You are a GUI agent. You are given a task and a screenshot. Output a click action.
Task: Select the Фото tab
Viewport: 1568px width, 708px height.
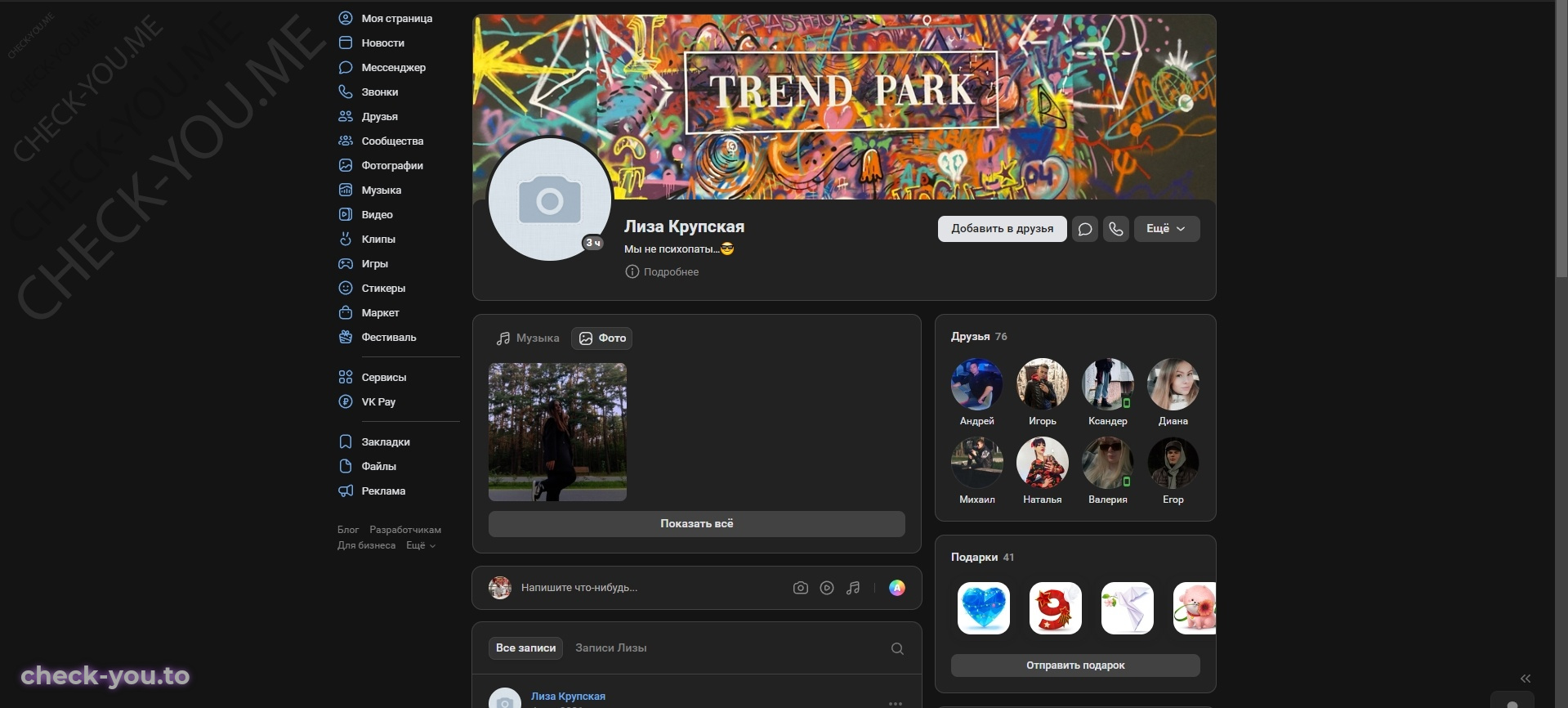click(x=602, y=338)
